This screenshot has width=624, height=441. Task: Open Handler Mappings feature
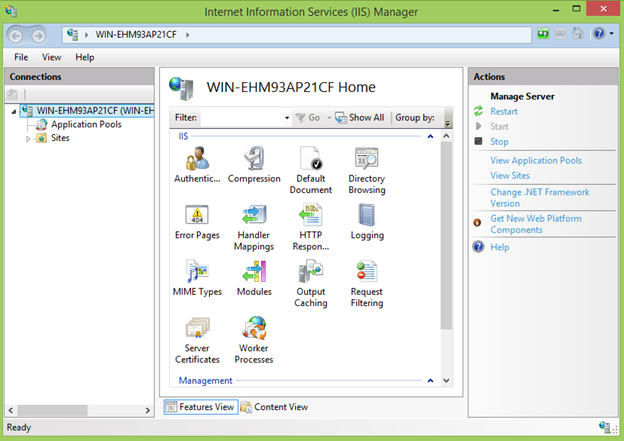(x=254, y=227)
